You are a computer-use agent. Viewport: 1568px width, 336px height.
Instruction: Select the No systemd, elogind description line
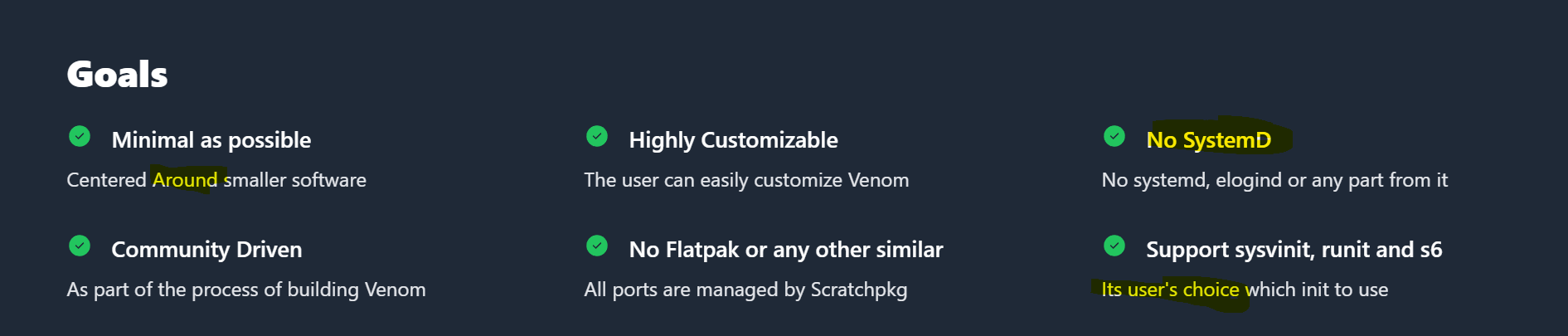1274,180
